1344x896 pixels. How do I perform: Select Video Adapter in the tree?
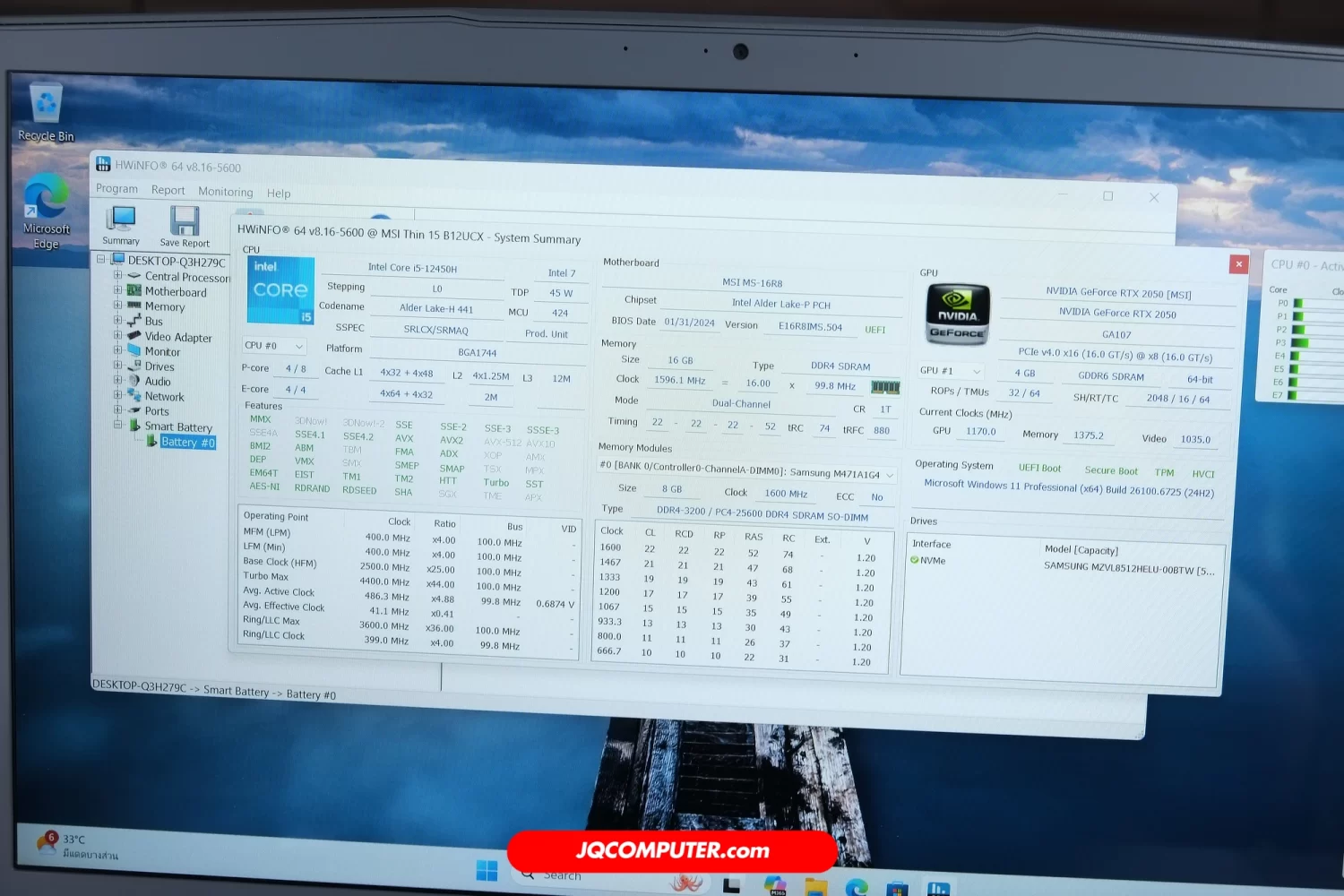click(178, 338)
